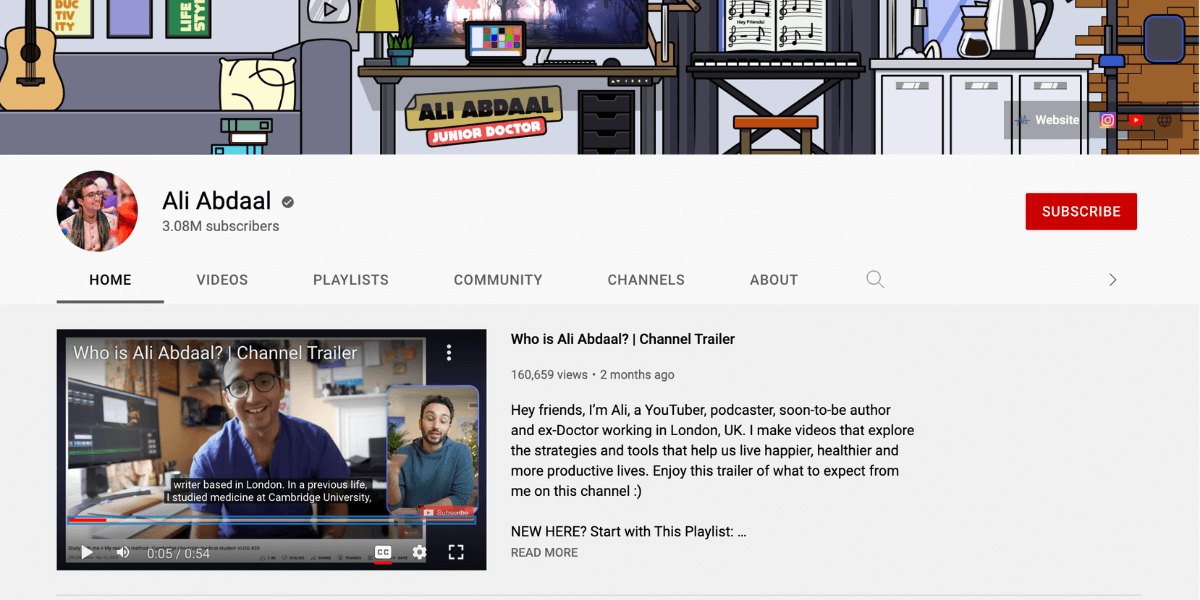This screenshot has height=600, width=1200.
Task: Search the channel with the magnifier icon
Action: pyautogui.click(x=875, y=280)
